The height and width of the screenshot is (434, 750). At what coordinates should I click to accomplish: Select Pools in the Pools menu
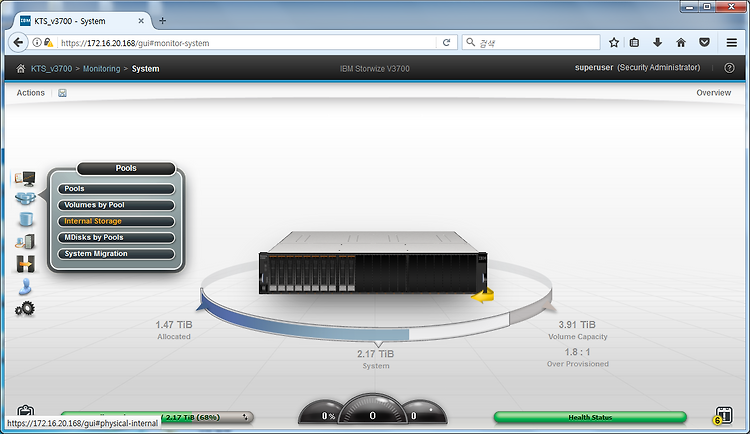pos(116,189)
